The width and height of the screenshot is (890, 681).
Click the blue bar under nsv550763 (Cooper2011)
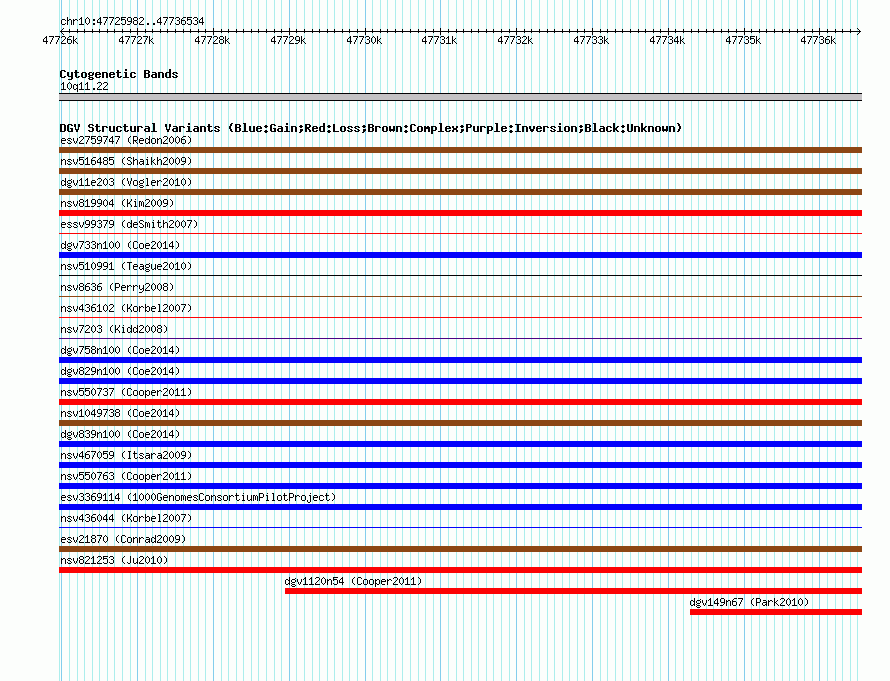pos(460,486)
